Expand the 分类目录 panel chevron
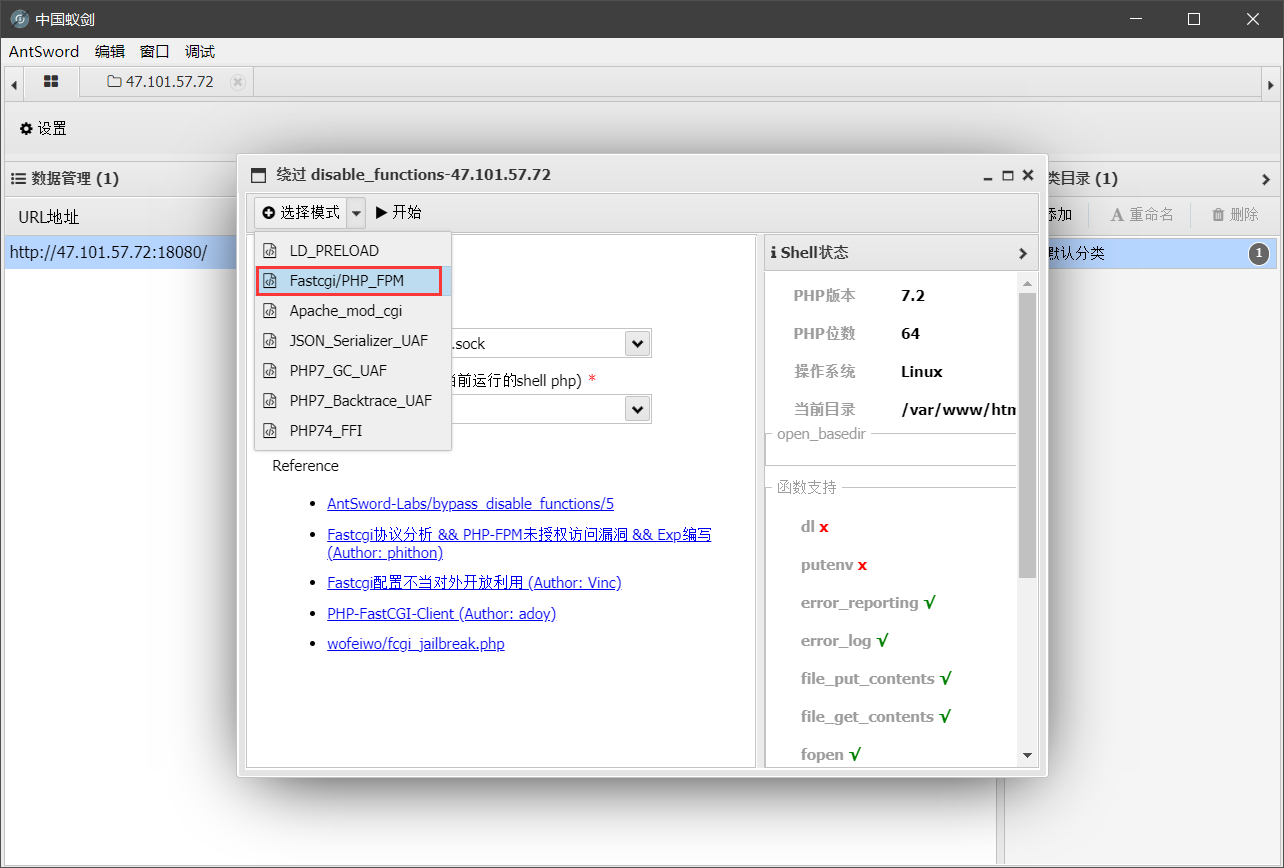Viewport: 1284px width, 868px height. click(1265, 179)
